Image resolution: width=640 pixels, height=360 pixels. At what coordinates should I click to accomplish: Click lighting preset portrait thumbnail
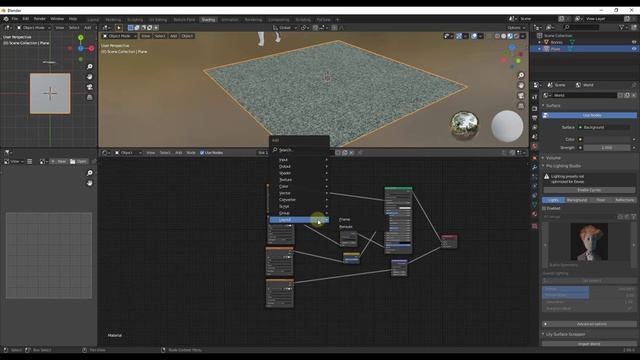(589, 242)
